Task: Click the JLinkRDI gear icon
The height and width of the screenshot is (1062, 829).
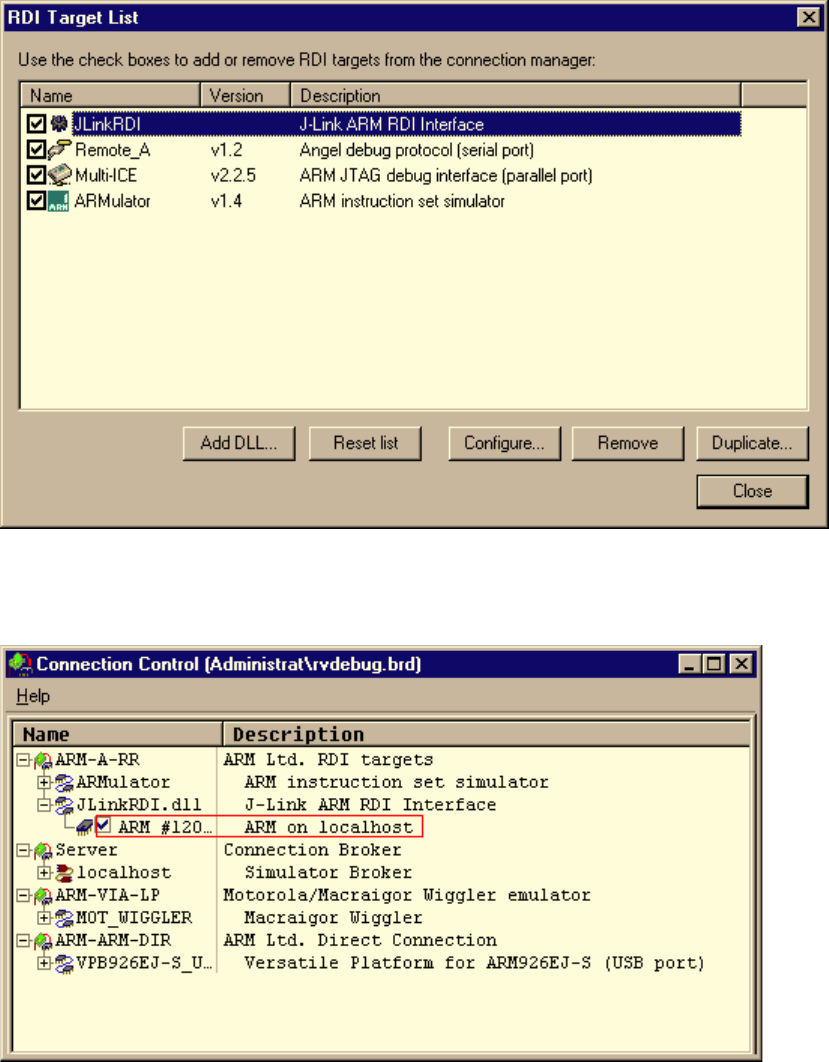Action: (60, 123)
